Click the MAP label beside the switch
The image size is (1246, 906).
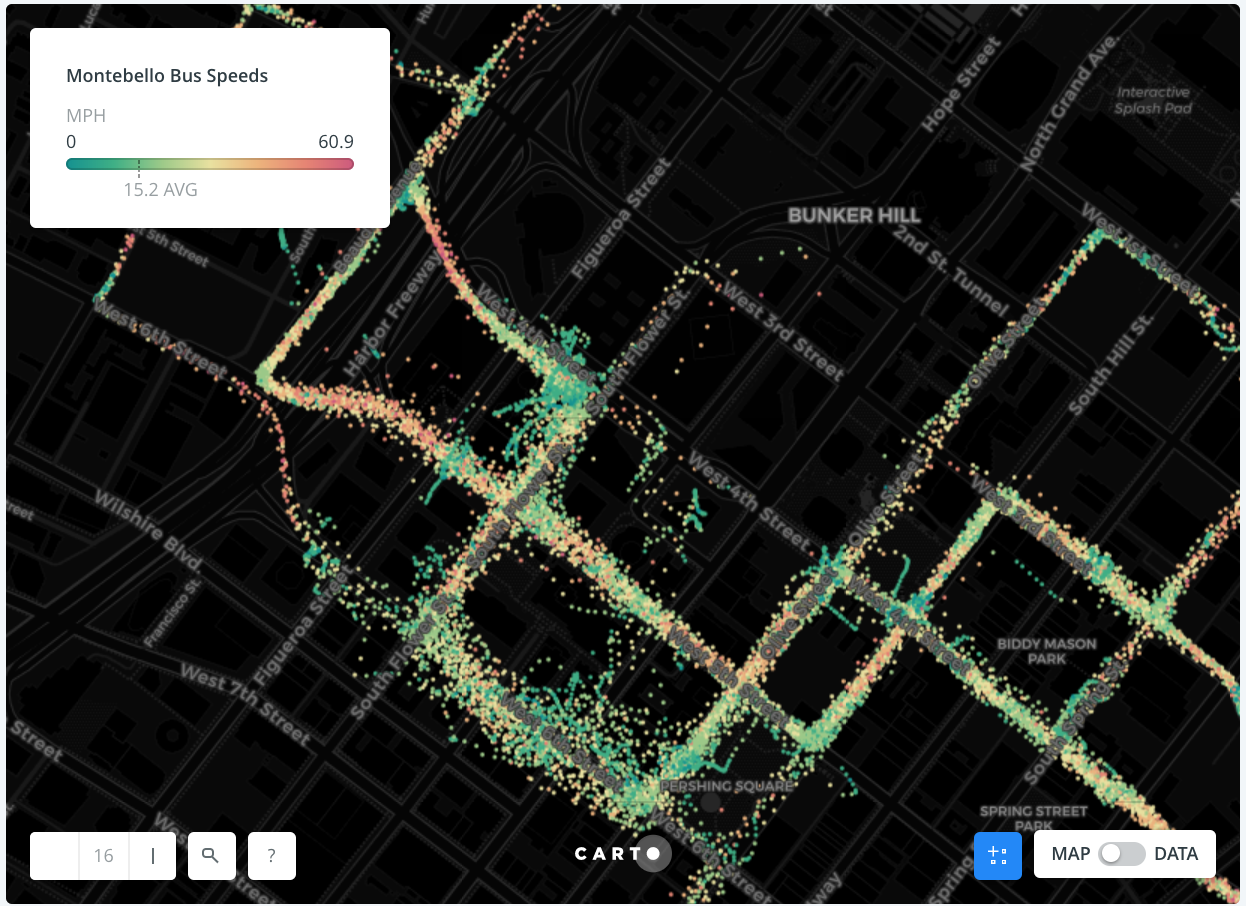pyautogui.click(x=1071, y=854)
